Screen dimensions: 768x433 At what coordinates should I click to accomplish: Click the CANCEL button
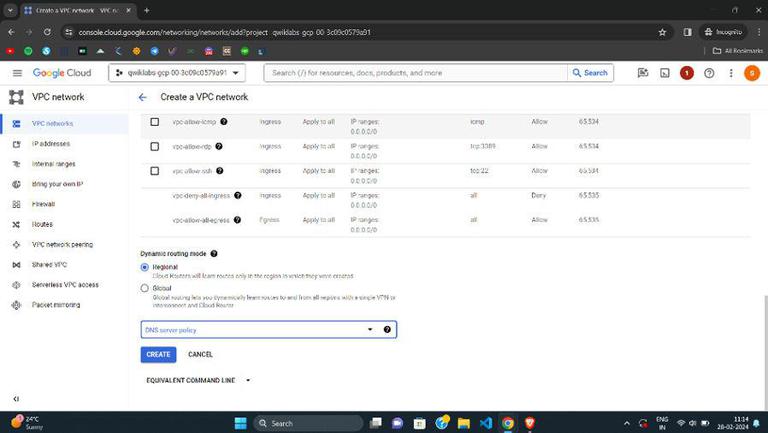(x=200, y=355)
